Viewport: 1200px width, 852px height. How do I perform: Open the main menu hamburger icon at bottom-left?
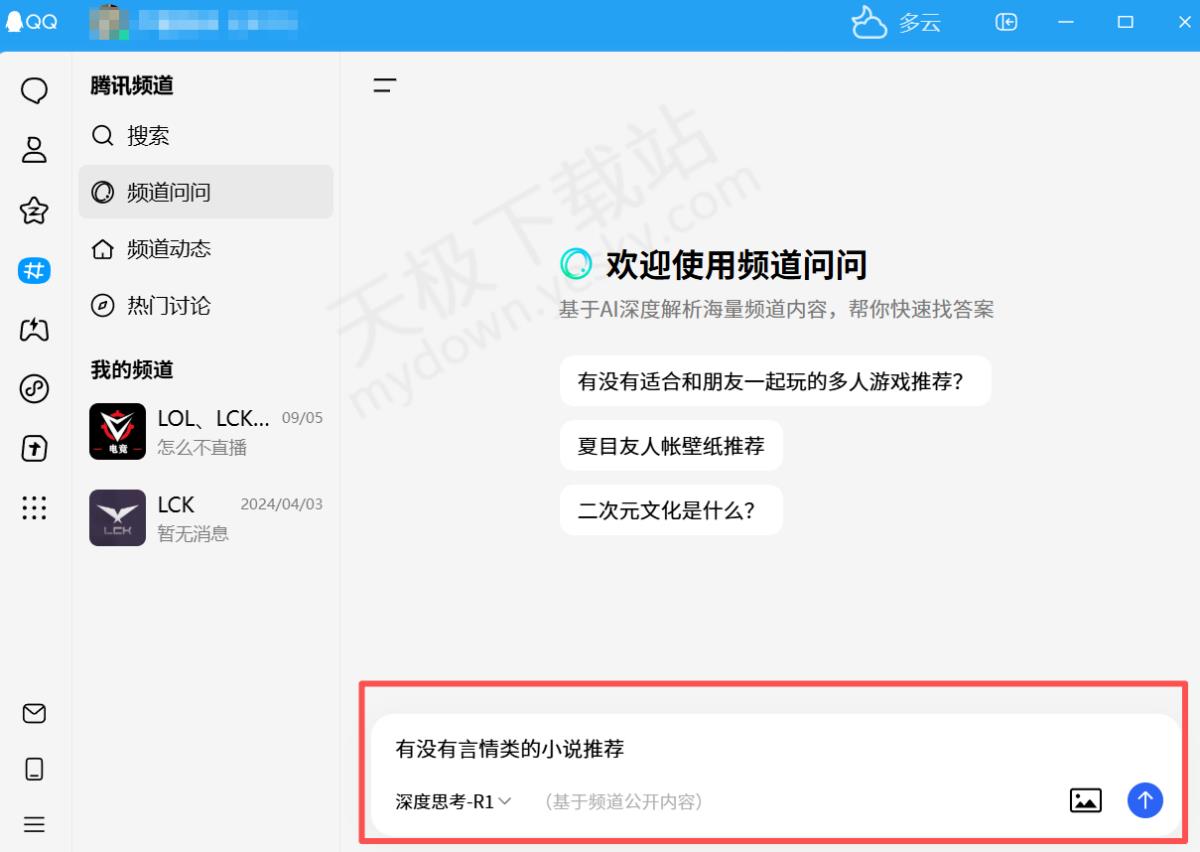click(x=34, y=825)
